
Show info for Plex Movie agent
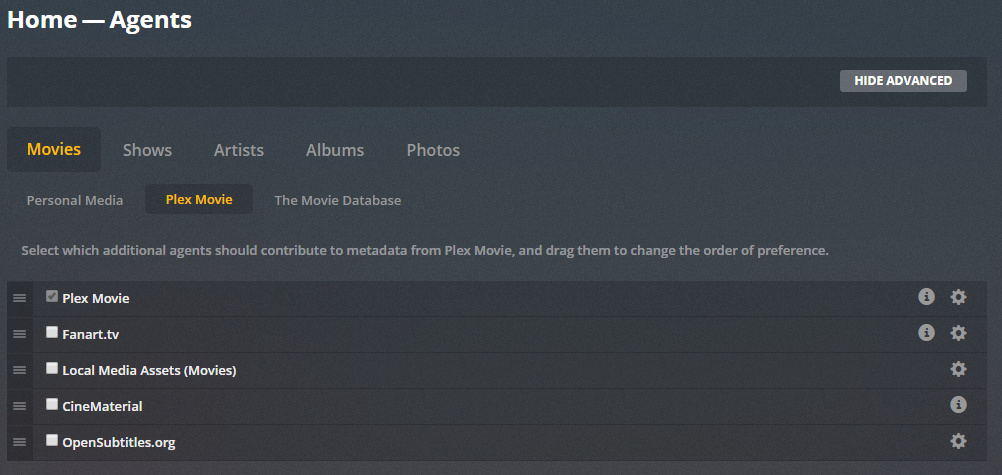[x=926, y=297]
